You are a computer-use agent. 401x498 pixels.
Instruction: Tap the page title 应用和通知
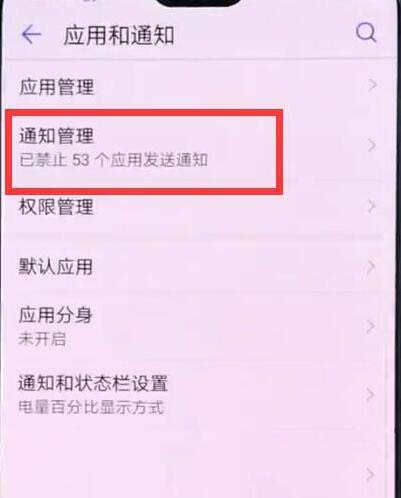[x=119, y=35]
